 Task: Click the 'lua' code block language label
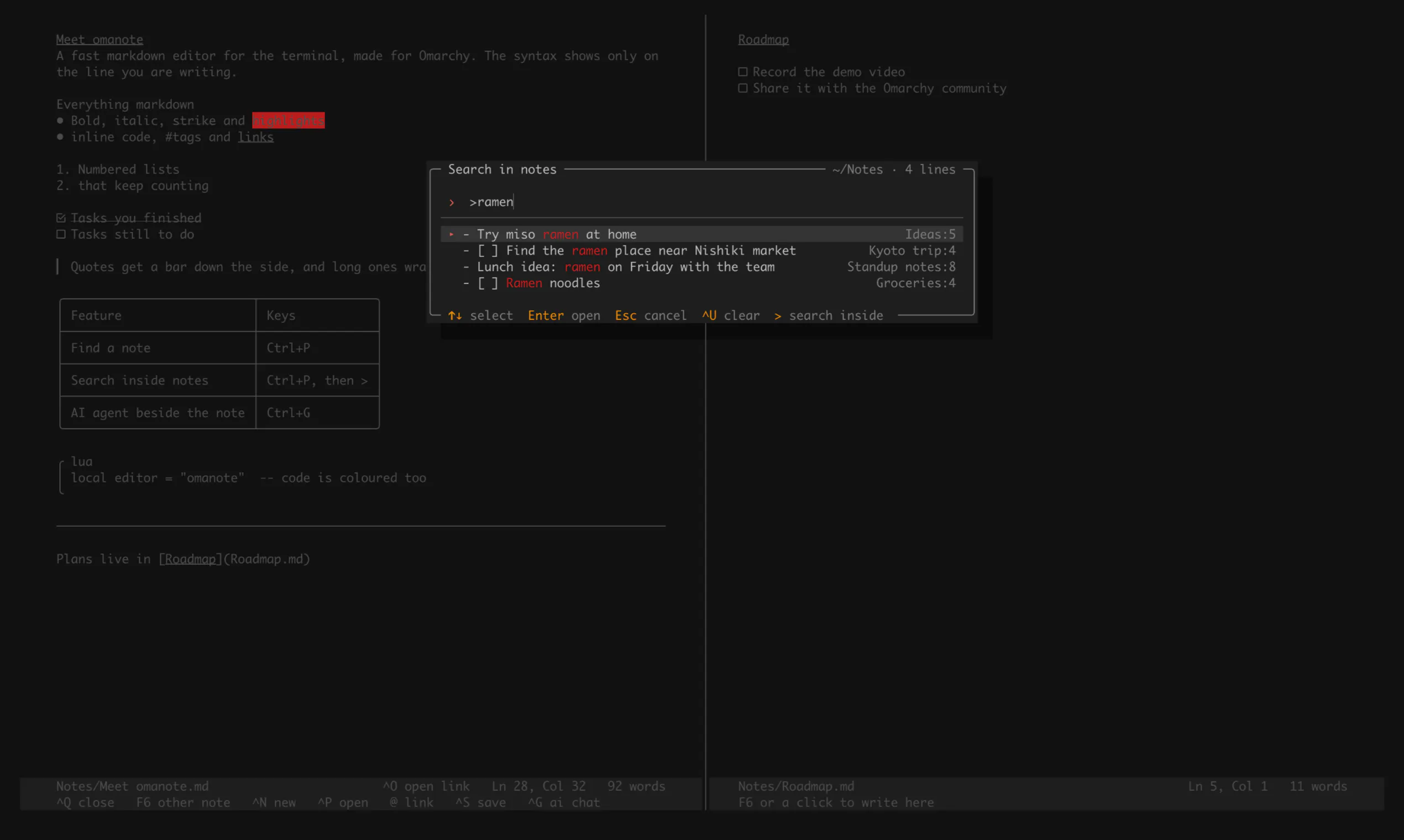(81, 462)
